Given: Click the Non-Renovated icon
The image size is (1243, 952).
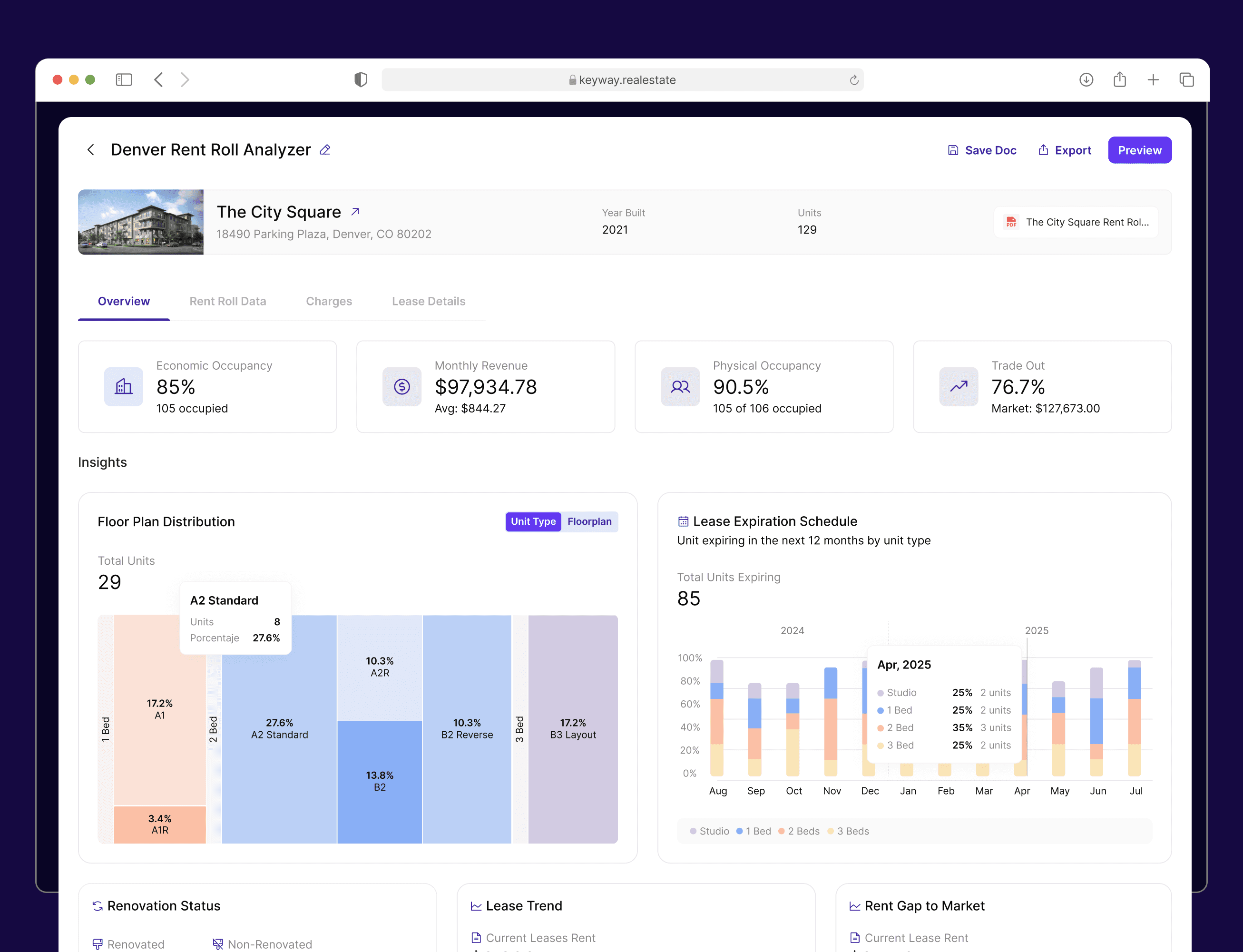Looking at the screenshot, I should 217,944.
